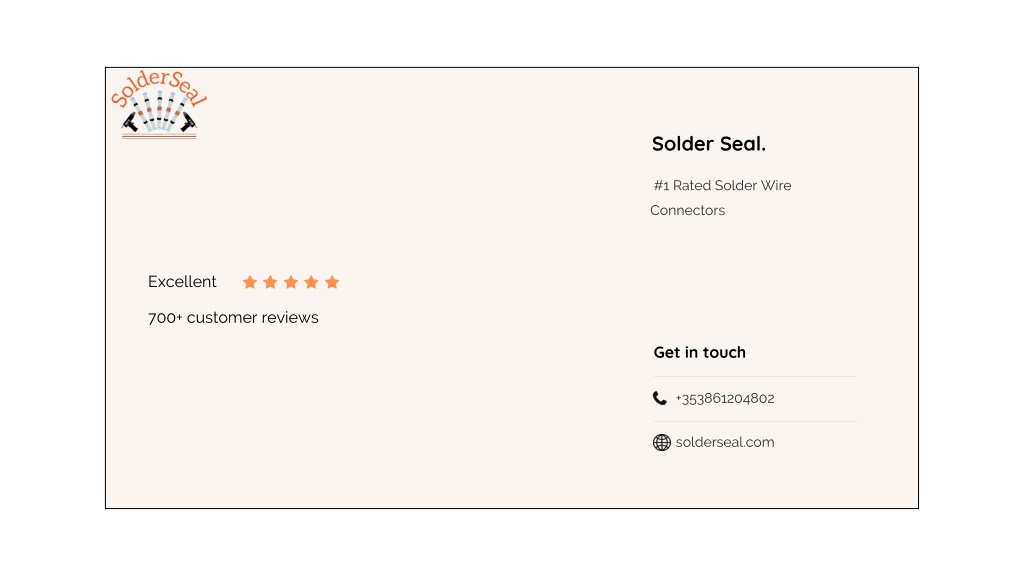Click the "Excellent" rating label
The width and height of the screenshot is (1024, 576).
tap(182, 281)
